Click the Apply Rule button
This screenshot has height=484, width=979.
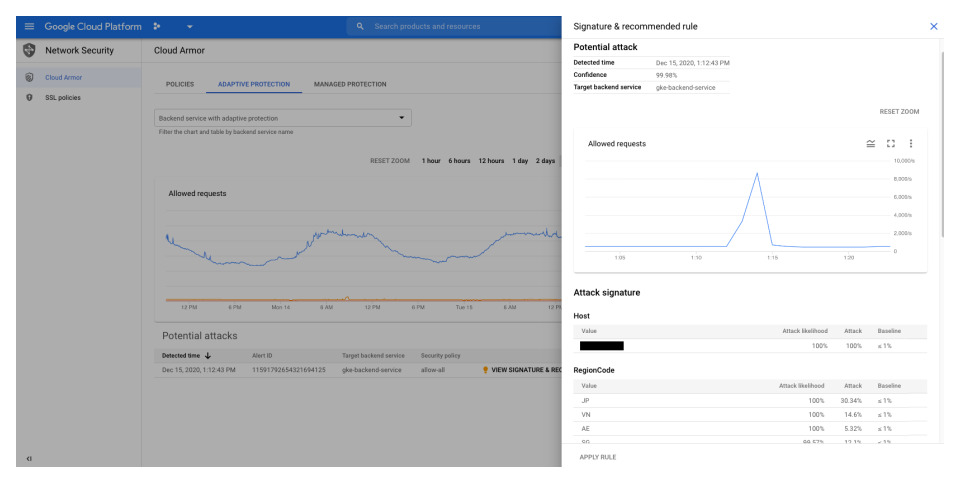[x=598, y=457]
